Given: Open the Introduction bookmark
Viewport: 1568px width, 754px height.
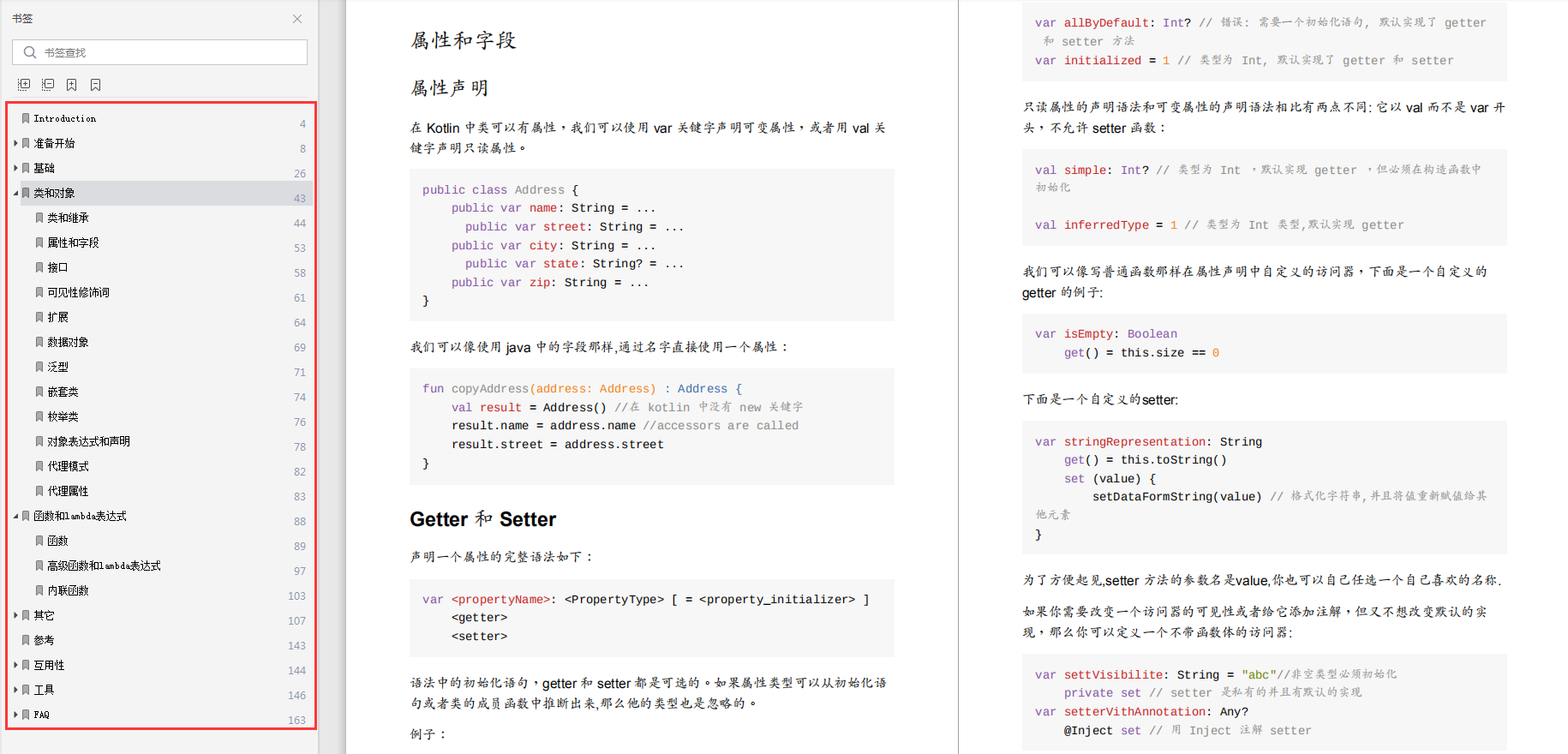Looking at the screenshot, I should [x=65, y=118].
